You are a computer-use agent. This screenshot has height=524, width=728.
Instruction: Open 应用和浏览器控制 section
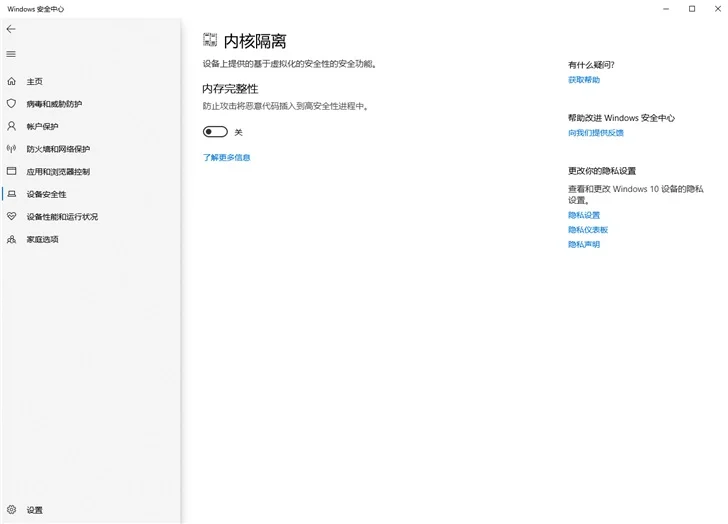(x=58, y=172)
